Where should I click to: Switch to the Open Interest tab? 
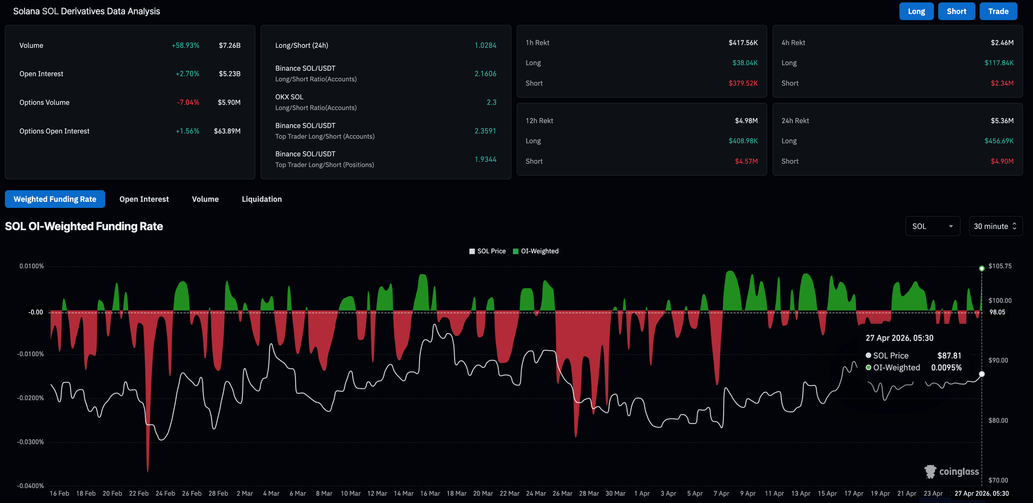(x=144, y=199)
